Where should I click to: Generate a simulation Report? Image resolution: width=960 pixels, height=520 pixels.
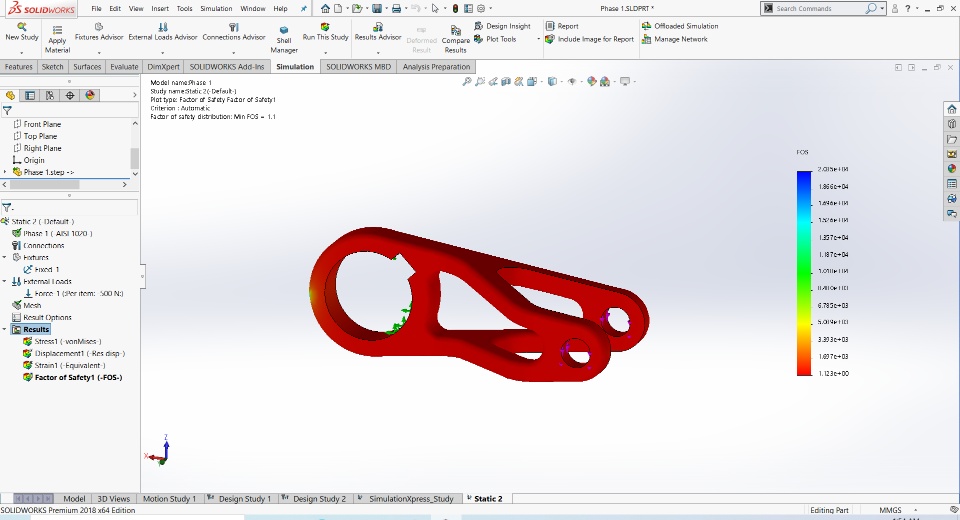coord(561,26)
